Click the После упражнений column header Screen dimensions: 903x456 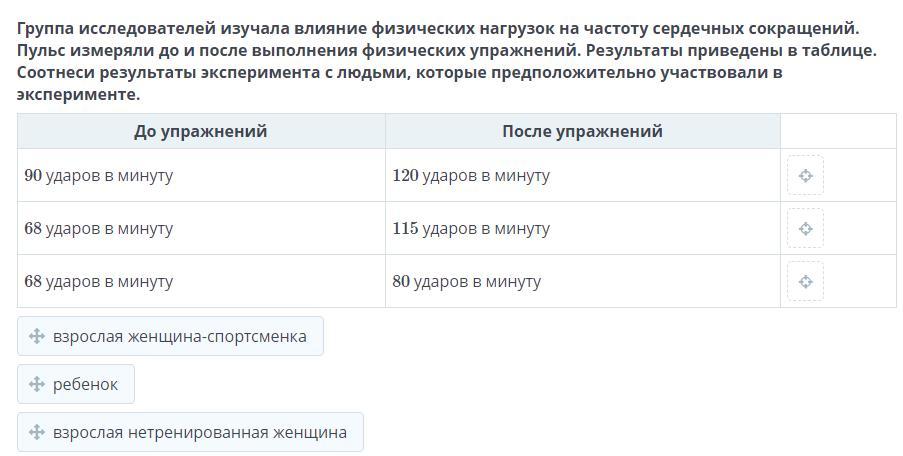tap(582, 131)
